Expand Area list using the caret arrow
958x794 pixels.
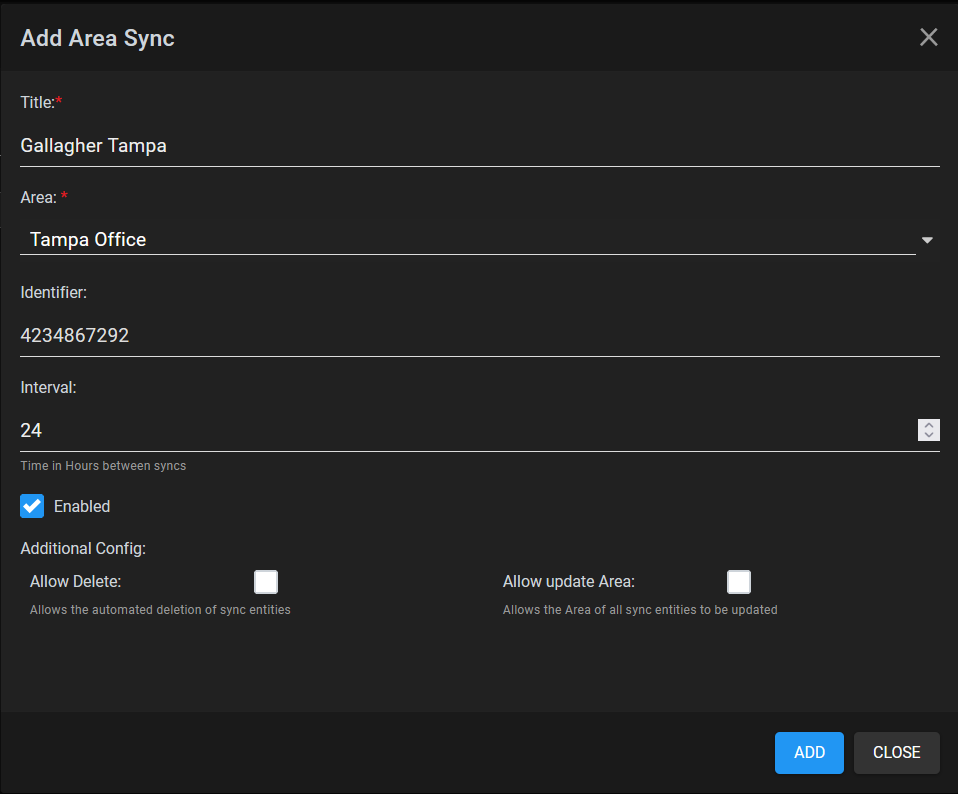tap(927, 240)
